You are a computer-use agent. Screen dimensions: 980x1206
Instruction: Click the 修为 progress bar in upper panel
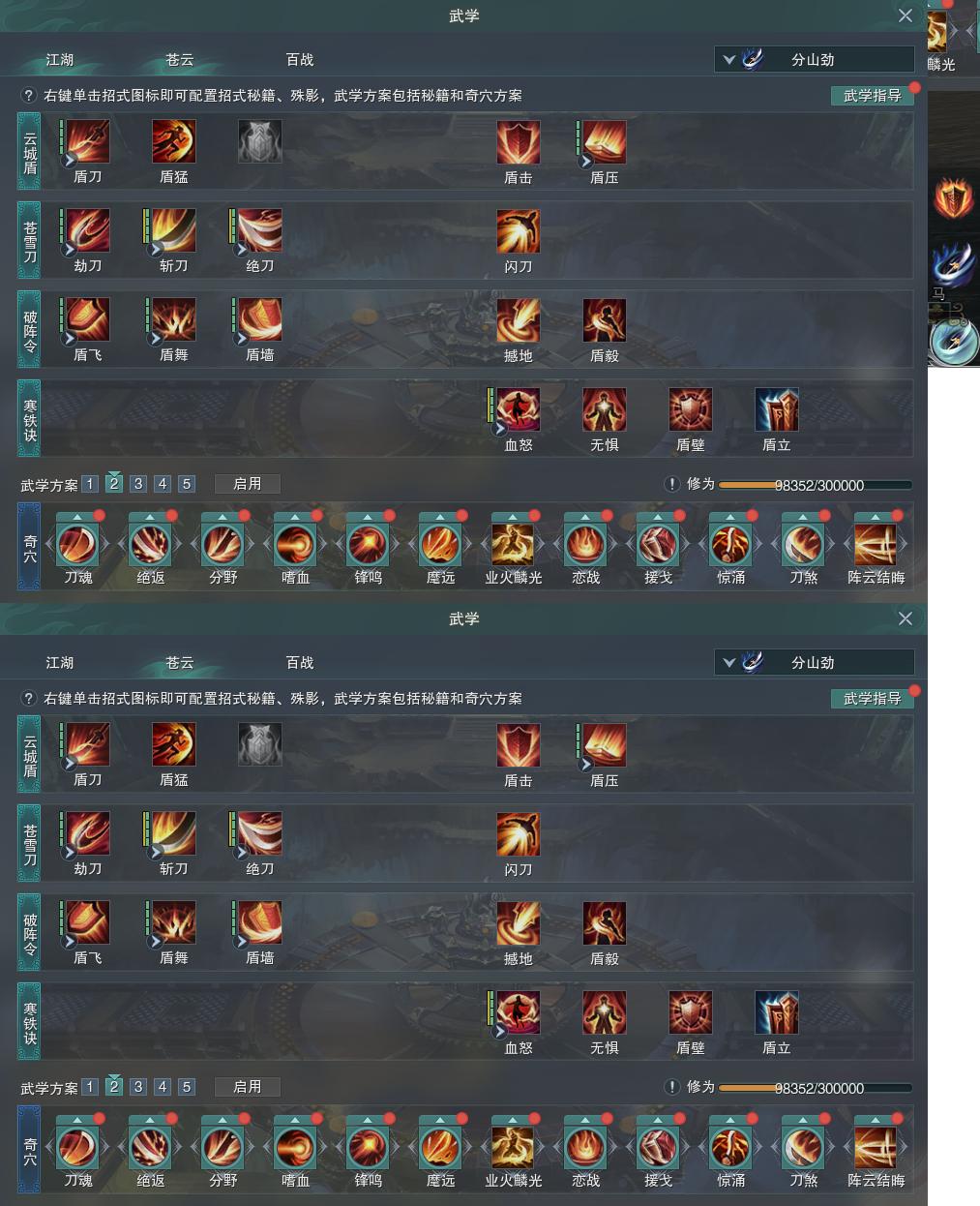pos(815,485)
